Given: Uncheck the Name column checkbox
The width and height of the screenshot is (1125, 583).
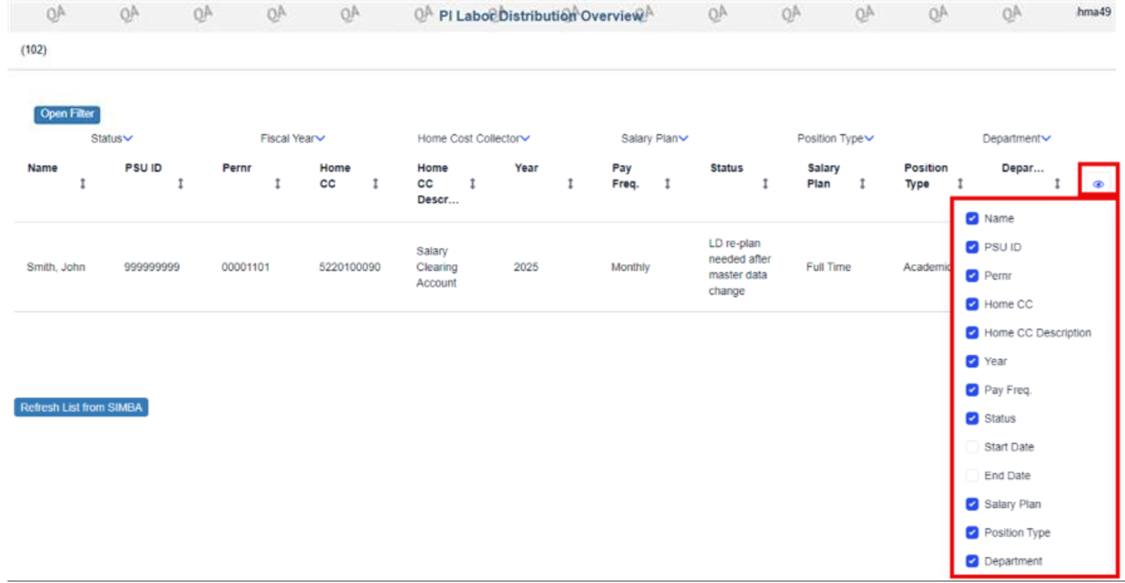Looking at the screenshot, I should tap(972, 219).
